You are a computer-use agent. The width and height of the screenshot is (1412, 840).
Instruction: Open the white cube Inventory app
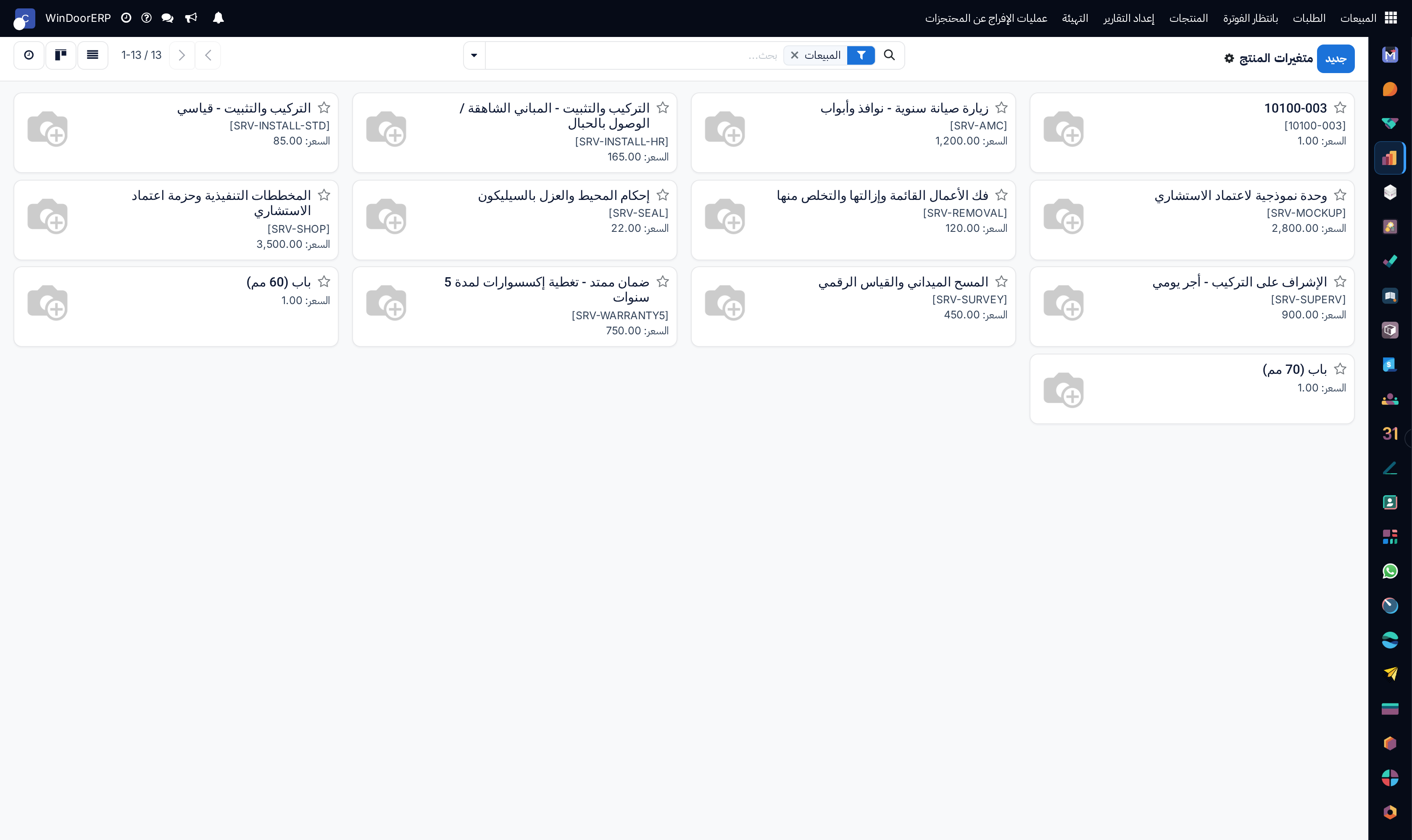1390,192
